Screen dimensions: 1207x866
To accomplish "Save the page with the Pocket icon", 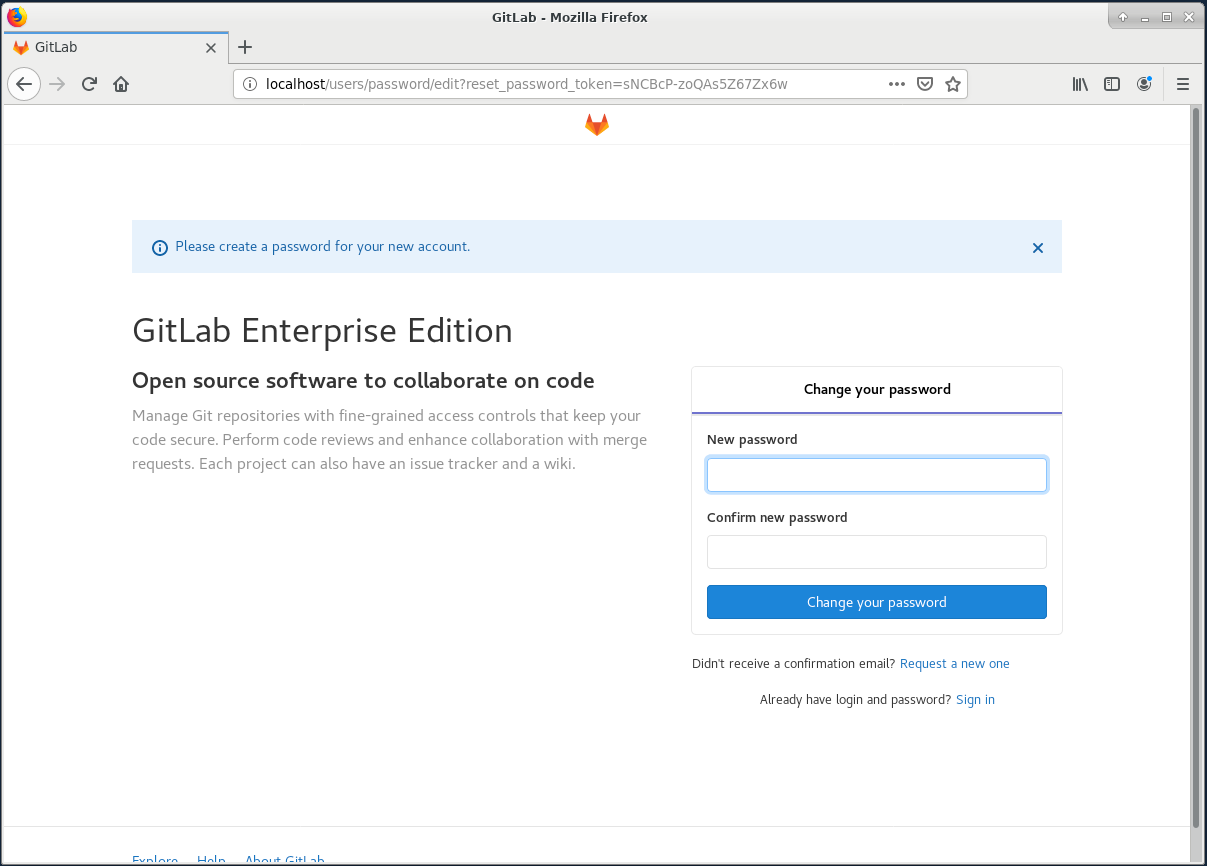I will tap(925, 84).
